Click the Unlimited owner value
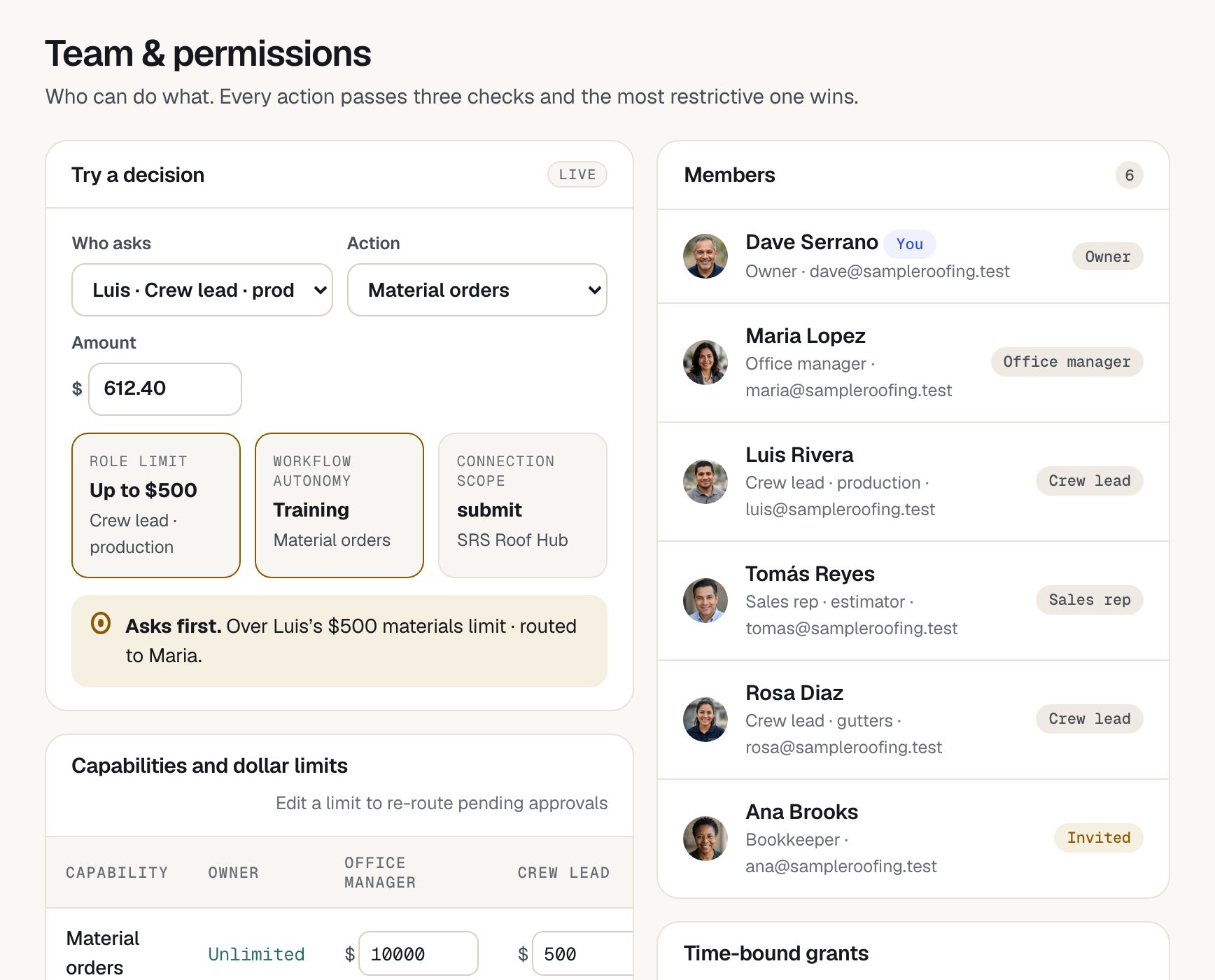Screen dimensions: 1215x980 click(x=256, y=954)
